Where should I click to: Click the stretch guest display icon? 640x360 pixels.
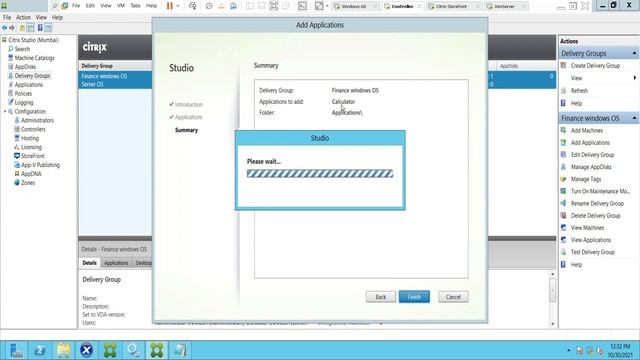click(319, 6)
